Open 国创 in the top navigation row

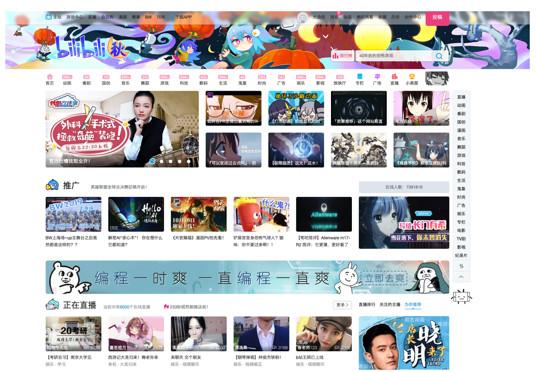pos(106,79)
